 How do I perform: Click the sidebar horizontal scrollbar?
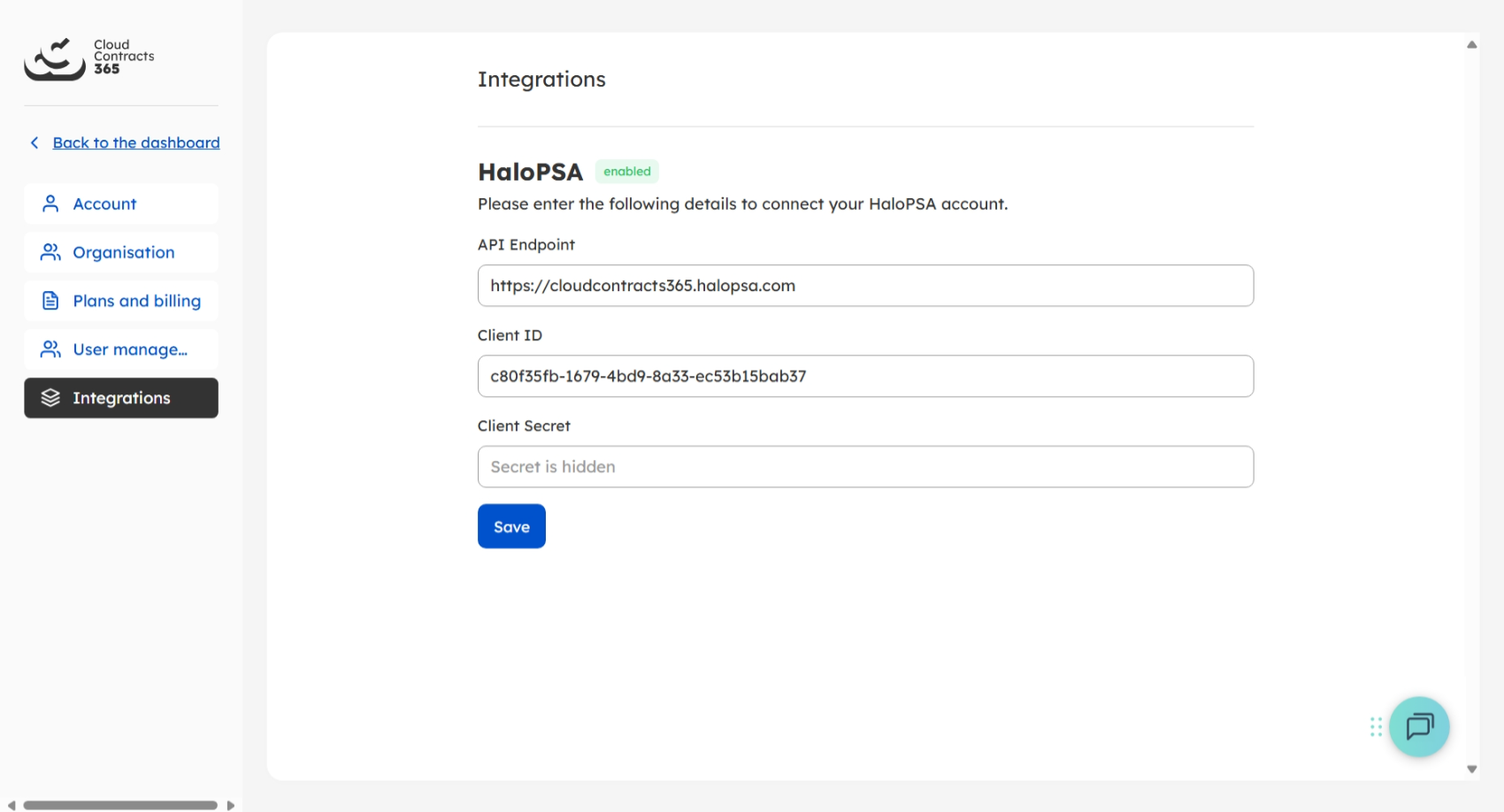(120, 805)
